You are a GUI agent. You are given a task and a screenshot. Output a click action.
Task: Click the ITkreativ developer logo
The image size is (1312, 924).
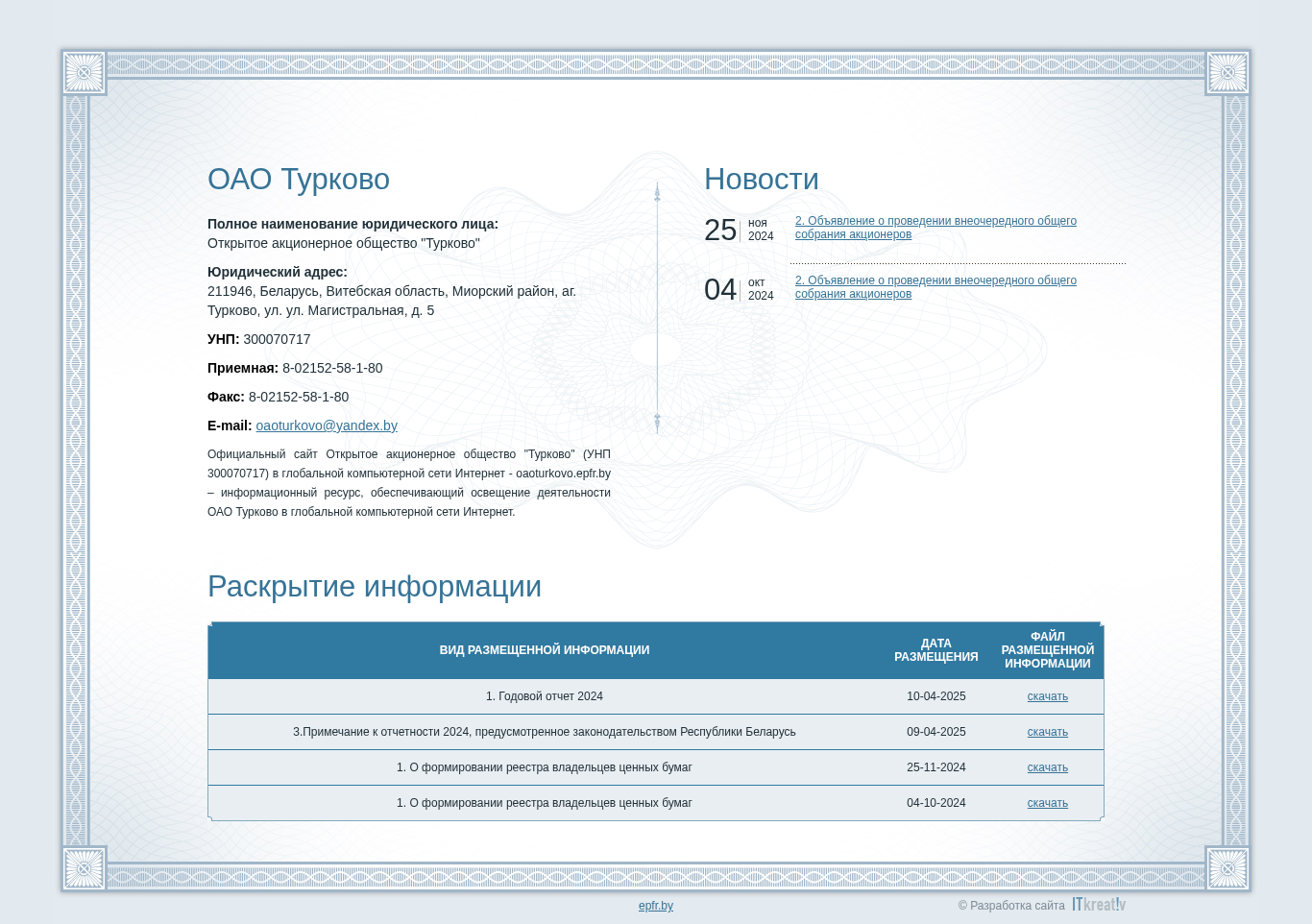coord(1099,905)
